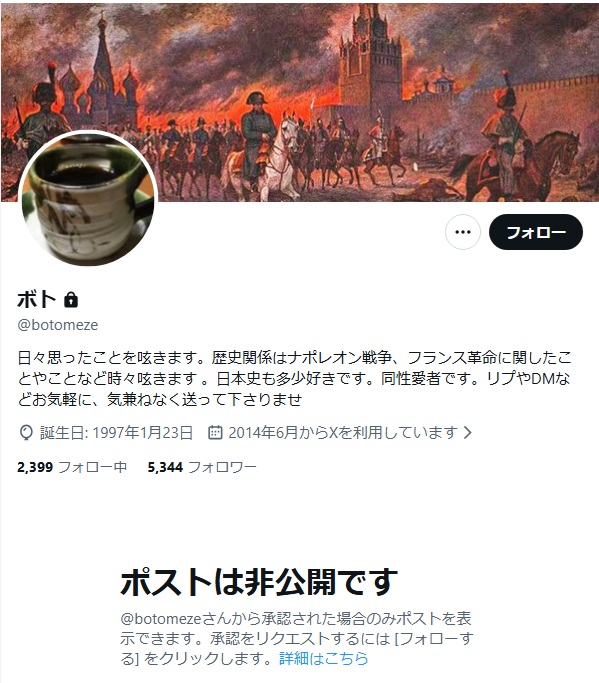The width and height of the screenshot is (599, 683).
Task: Open the burning Moscow header banner image
Action: 300,102
